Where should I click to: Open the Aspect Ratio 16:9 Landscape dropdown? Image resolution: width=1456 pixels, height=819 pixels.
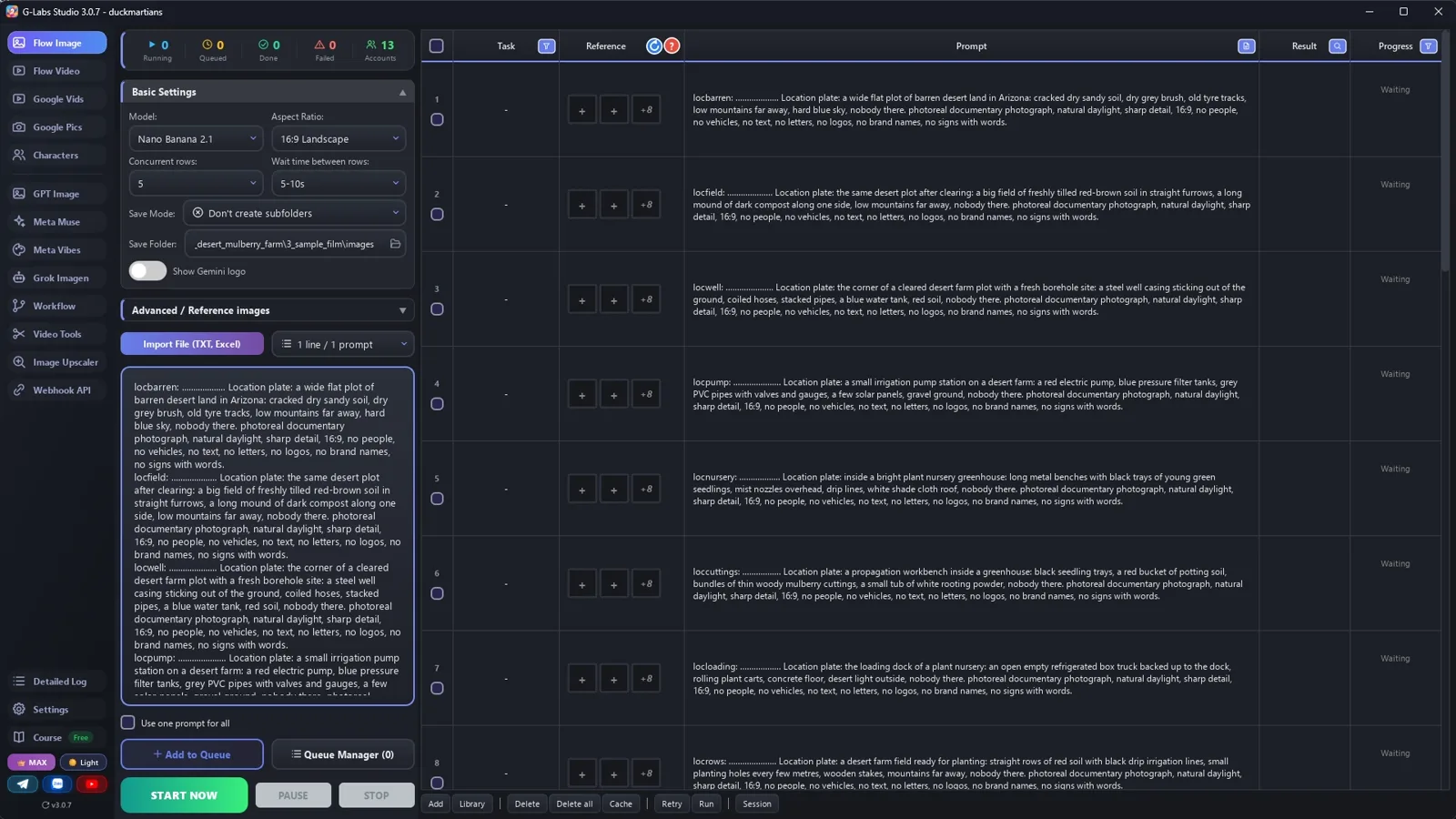339,138
